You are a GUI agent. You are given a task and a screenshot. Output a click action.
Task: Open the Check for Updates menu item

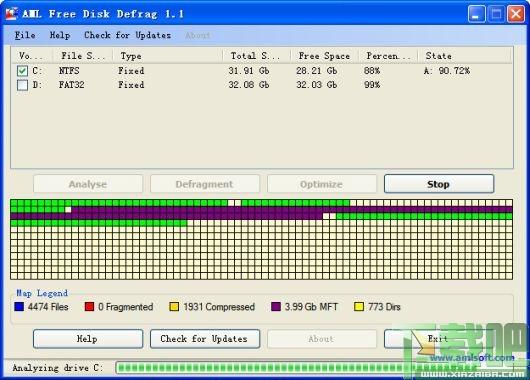pos(127,35)
